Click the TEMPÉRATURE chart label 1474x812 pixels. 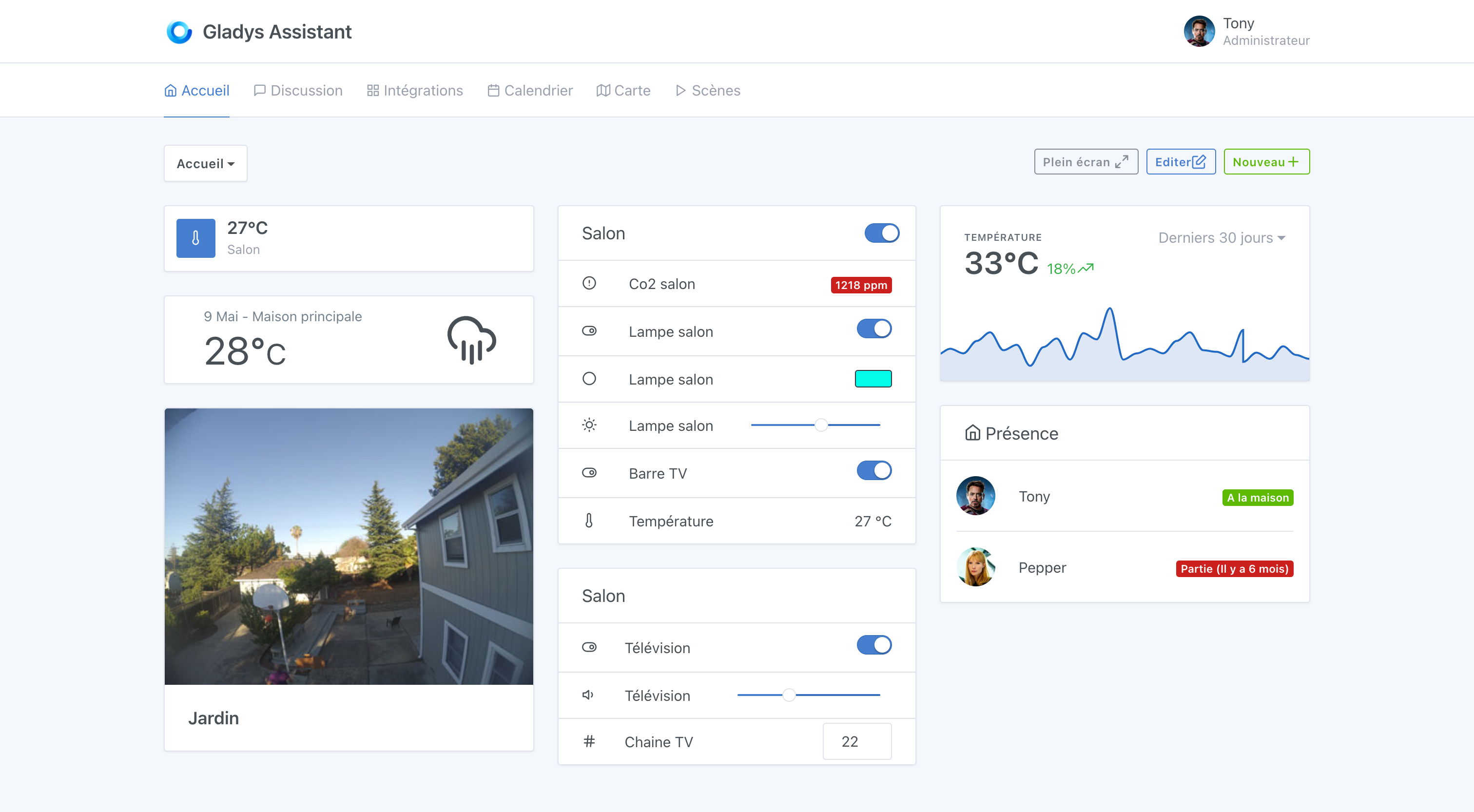coord(1003,237)
